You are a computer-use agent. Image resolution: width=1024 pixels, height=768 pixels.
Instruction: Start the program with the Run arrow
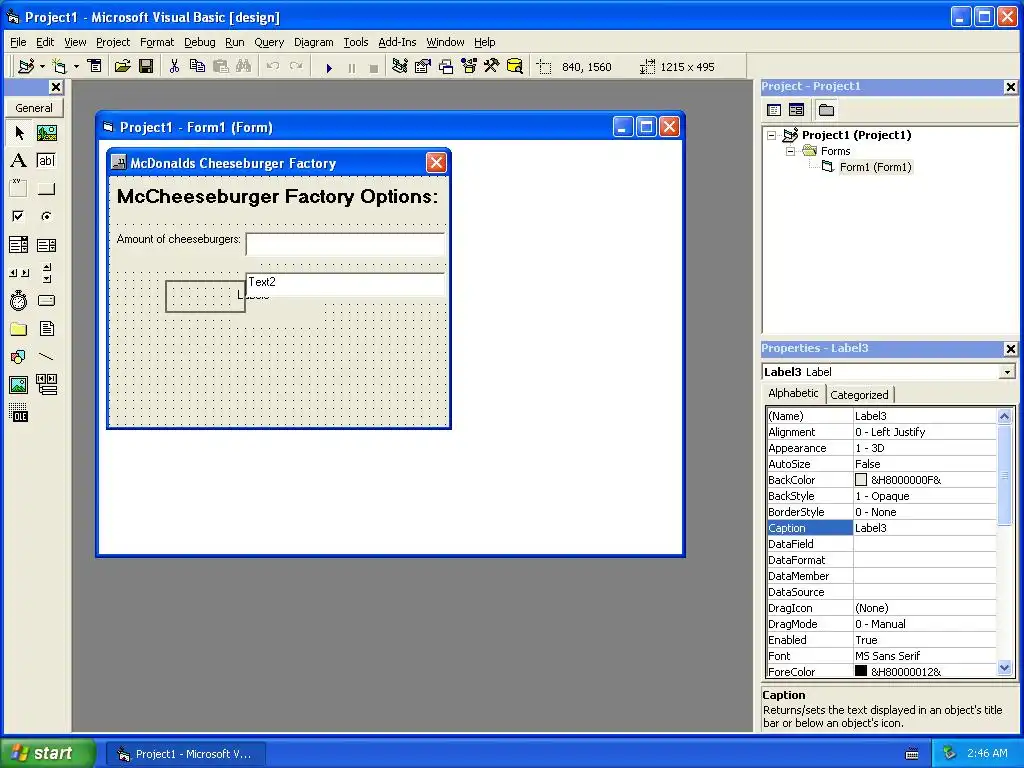click(x=329, y=67)
